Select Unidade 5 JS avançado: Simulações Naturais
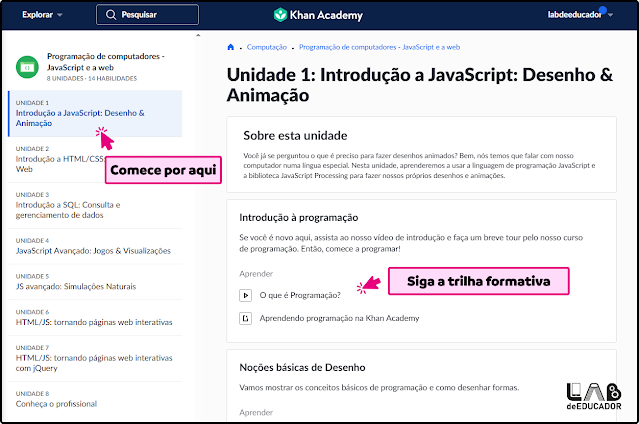The image size is (639, 424). (95, 282)
